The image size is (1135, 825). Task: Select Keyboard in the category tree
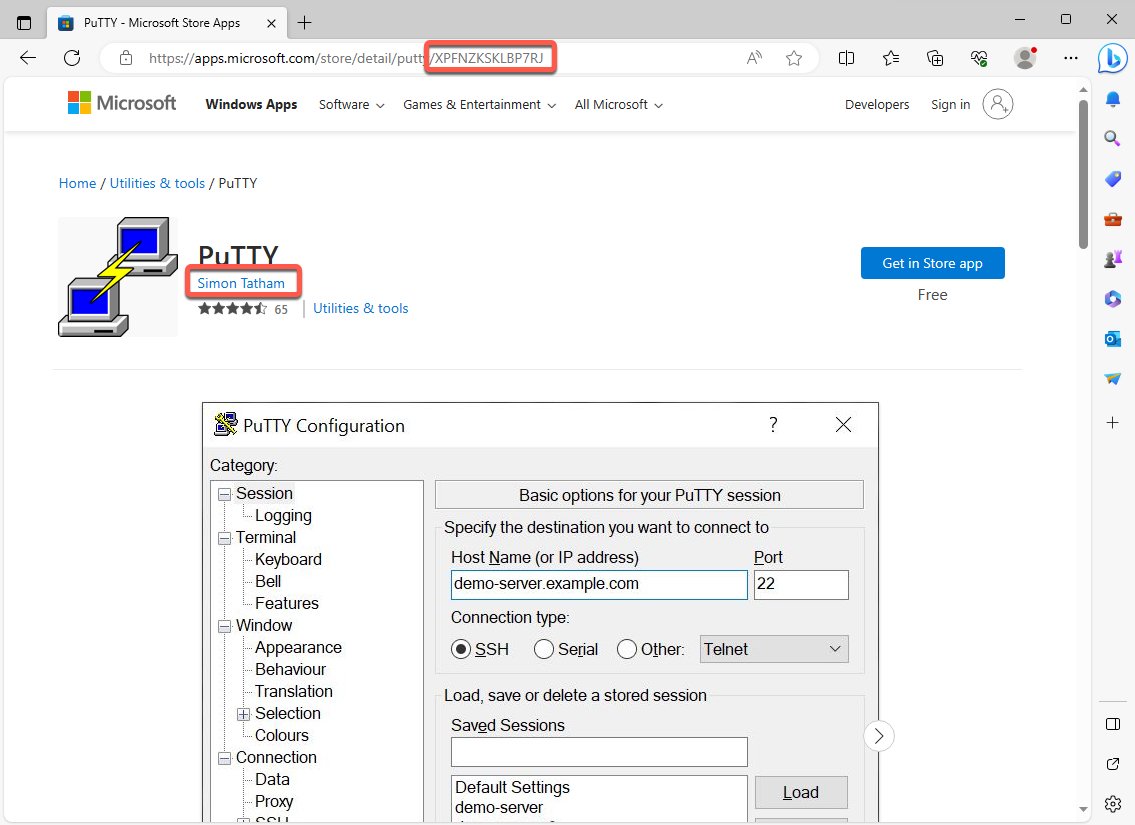tap(288, 559)
